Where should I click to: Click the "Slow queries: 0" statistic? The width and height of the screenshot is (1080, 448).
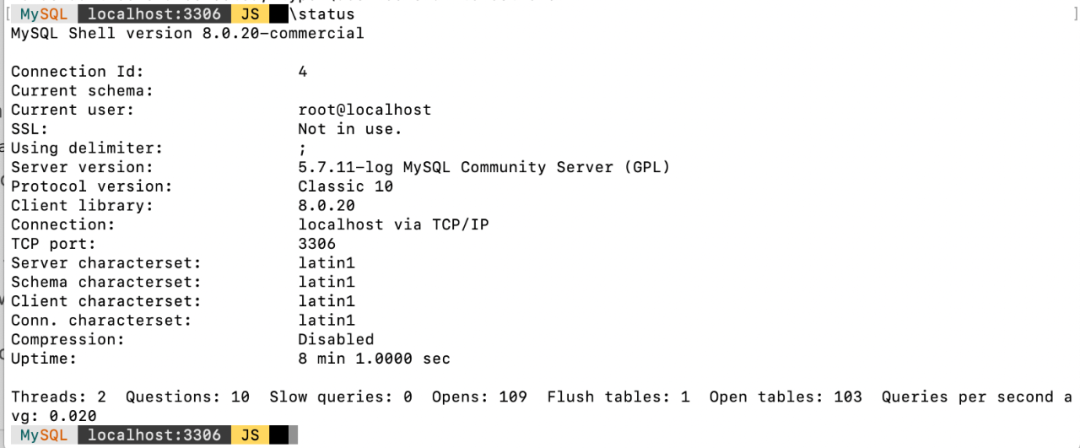tap(341, 396)
